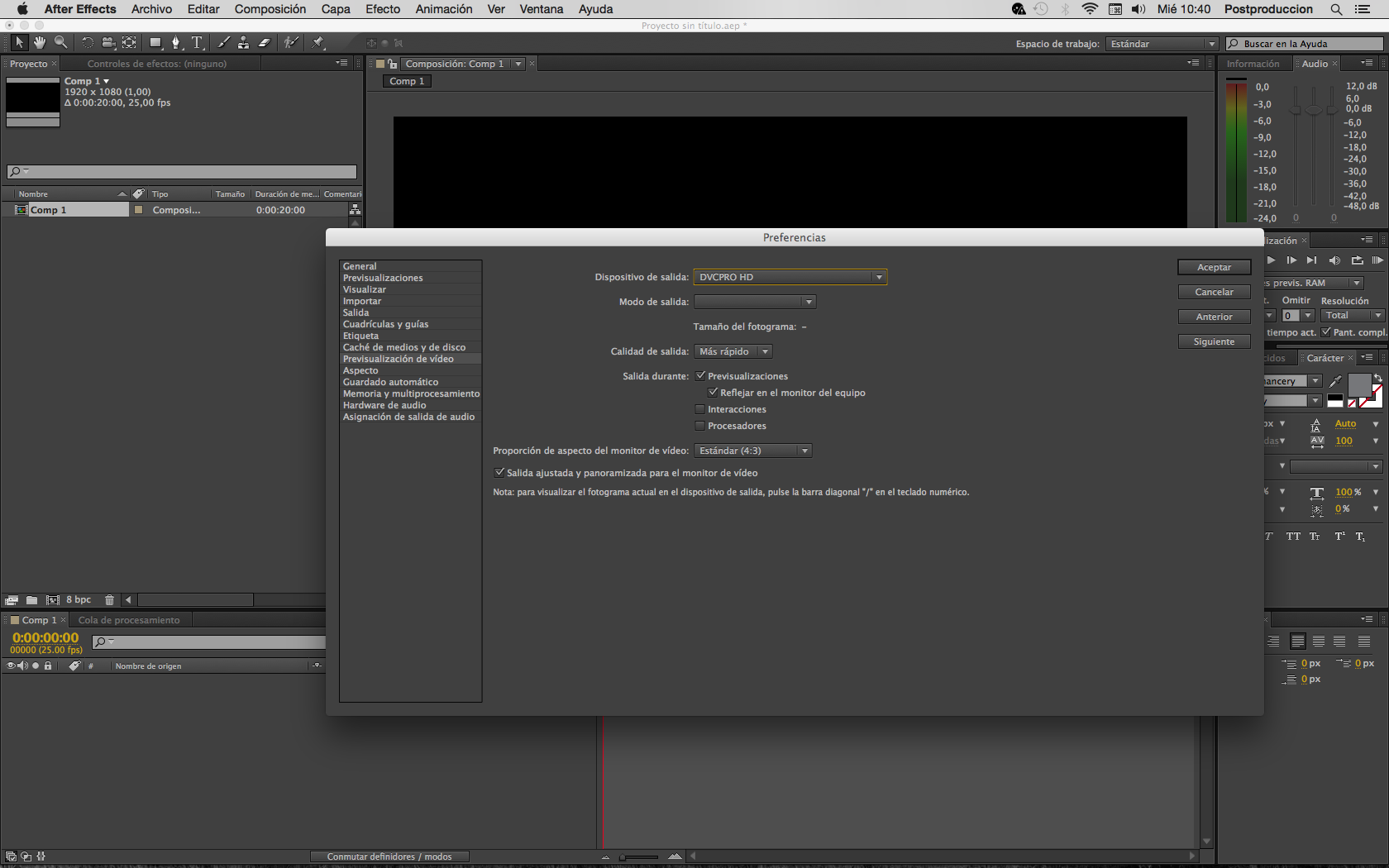Viewport: 1389px width, 868px height.
Task: Toggle Previsualizaciones checkbox
Action: tap(700, 375)
